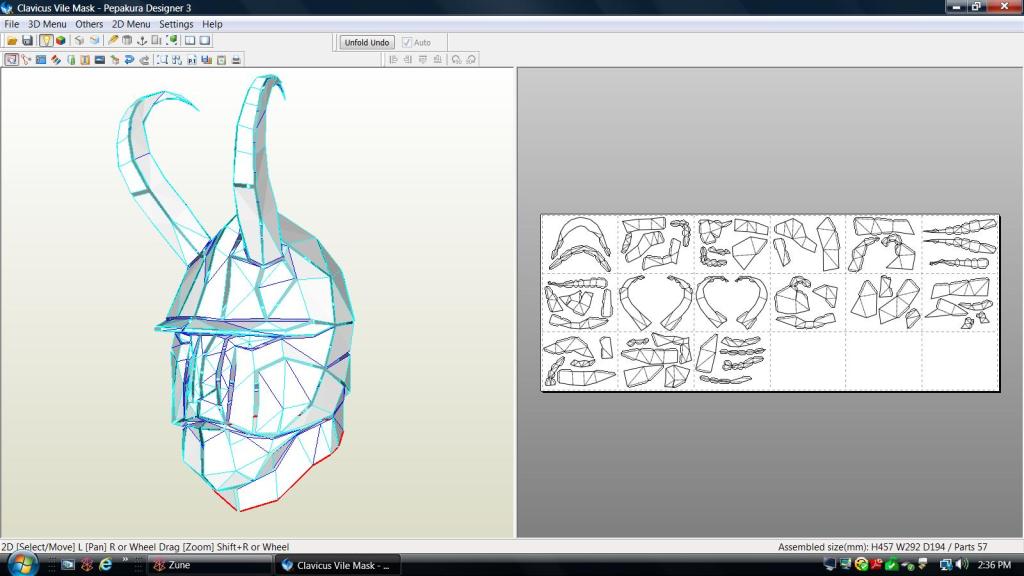Click the gray redo arrow icon
The height and width of the screenshot is (576, 1024).
pos(144,59)
